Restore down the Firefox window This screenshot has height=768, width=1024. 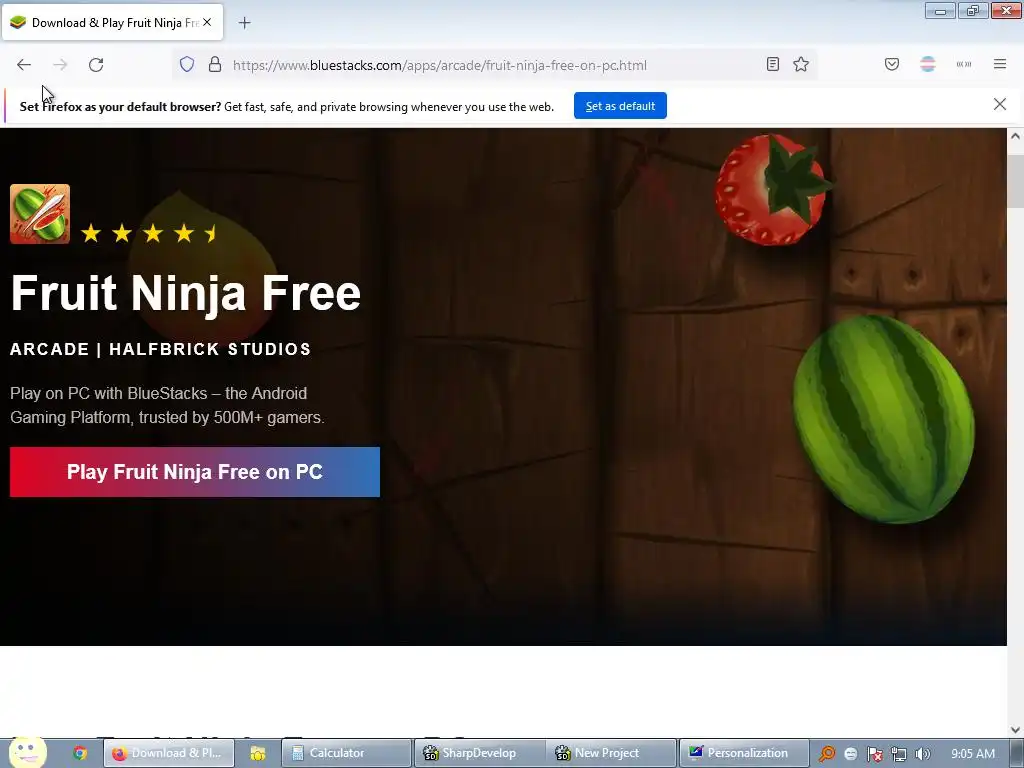pyautogui.click(x=973, y=10)
